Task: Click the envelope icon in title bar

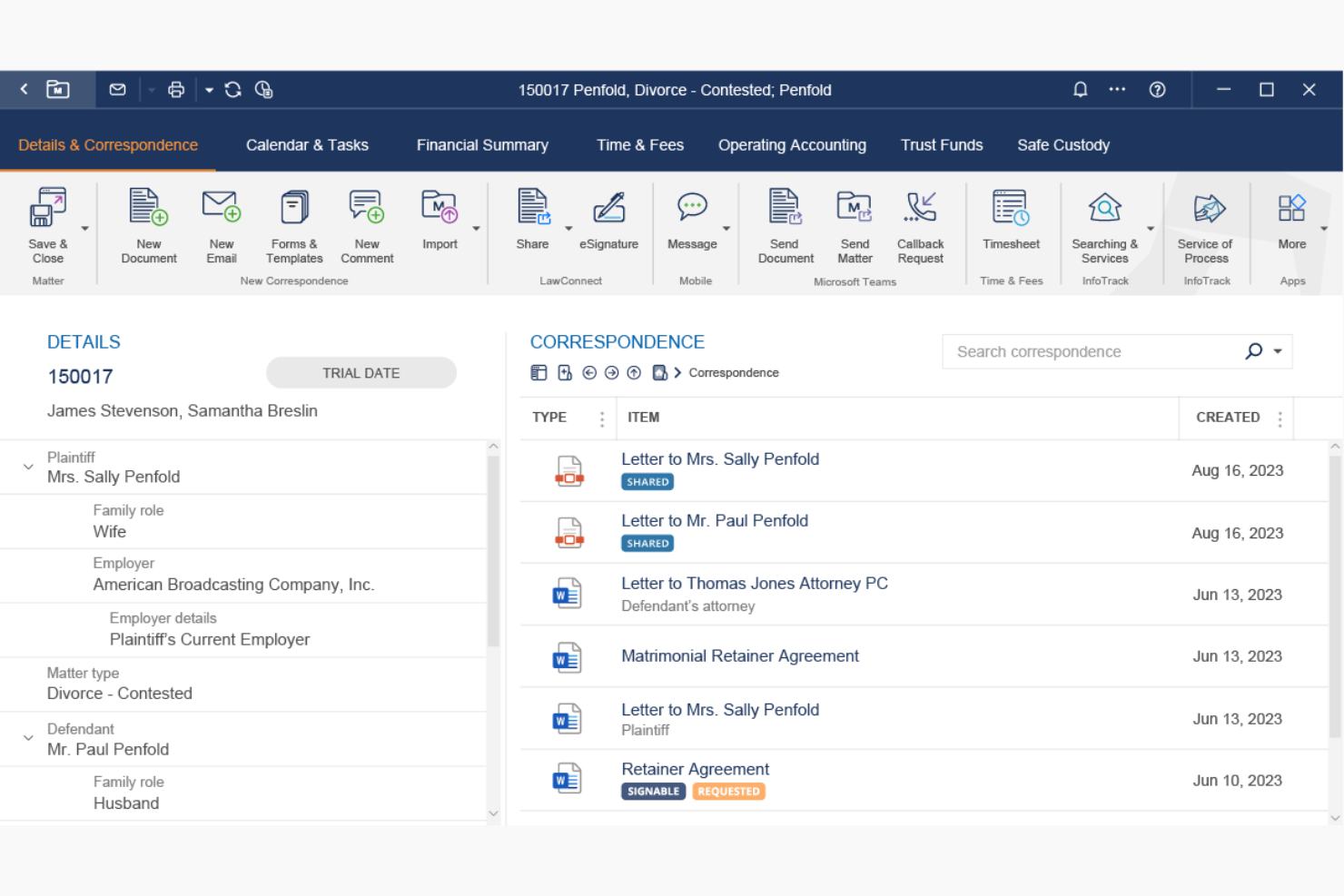Action: (117, 89)
